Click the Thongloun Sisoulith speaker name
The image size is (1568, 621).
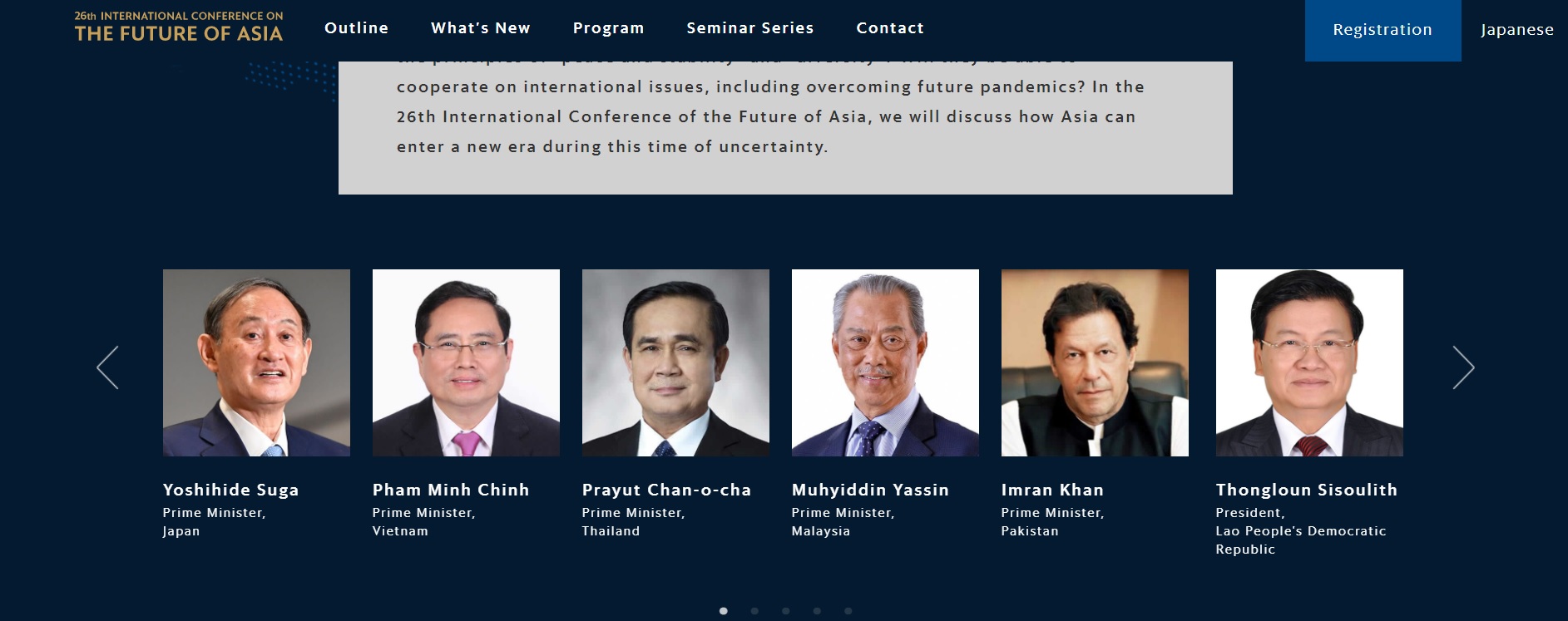pos(1306,490)
